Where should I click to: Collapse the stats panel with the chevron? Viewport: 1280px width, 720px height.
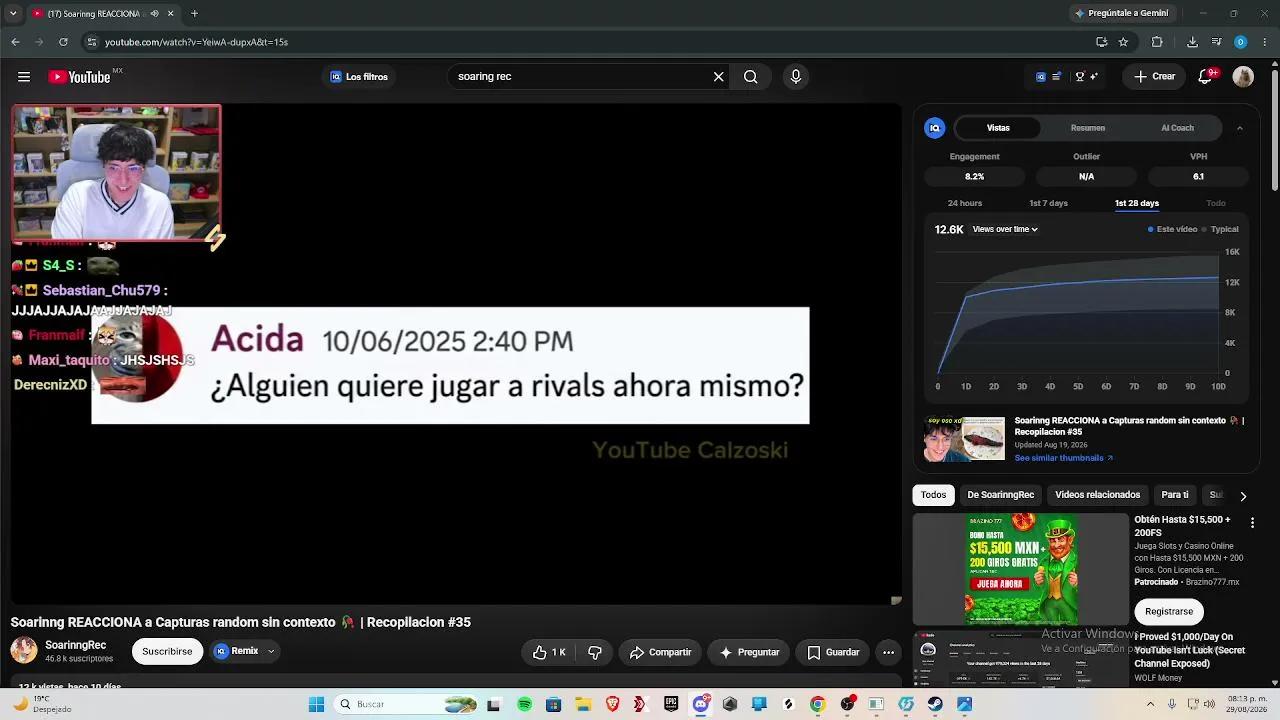1240,128
